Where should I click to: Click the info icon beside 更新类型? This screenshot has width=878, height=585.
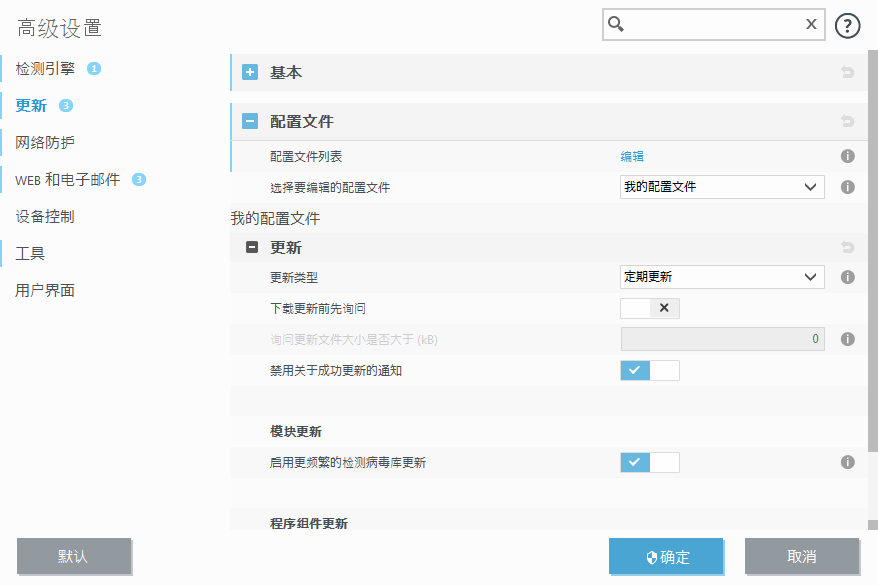coord(847,277)
